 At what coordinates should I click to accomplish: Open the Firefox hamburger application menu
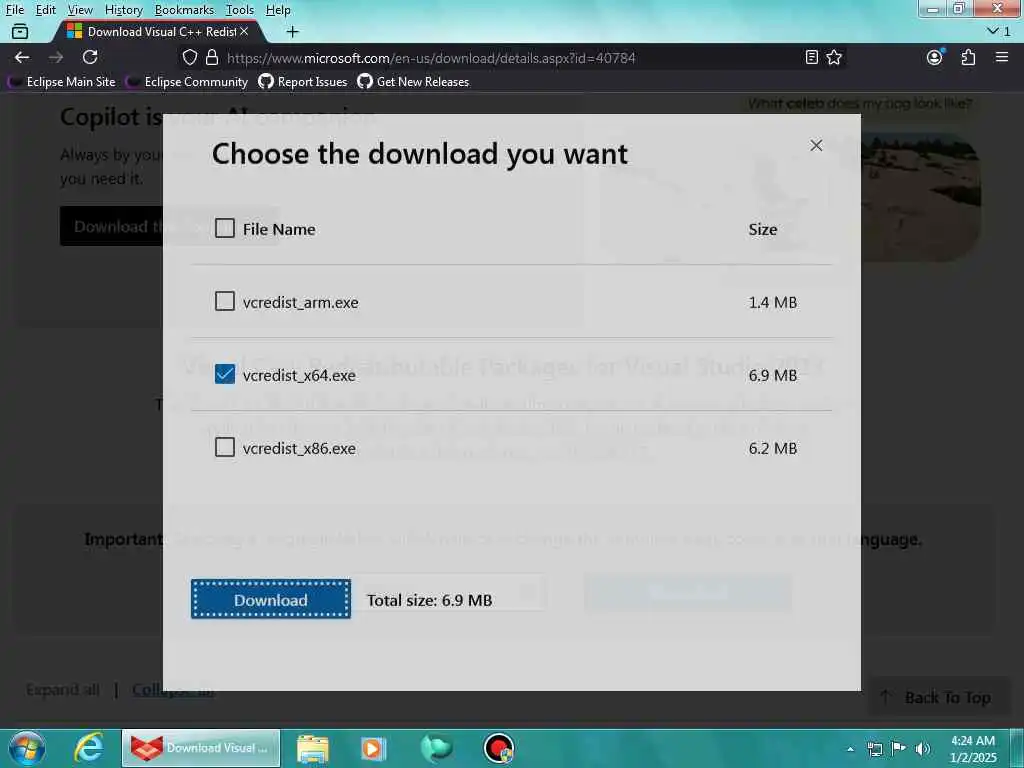tap(1002, 57)
